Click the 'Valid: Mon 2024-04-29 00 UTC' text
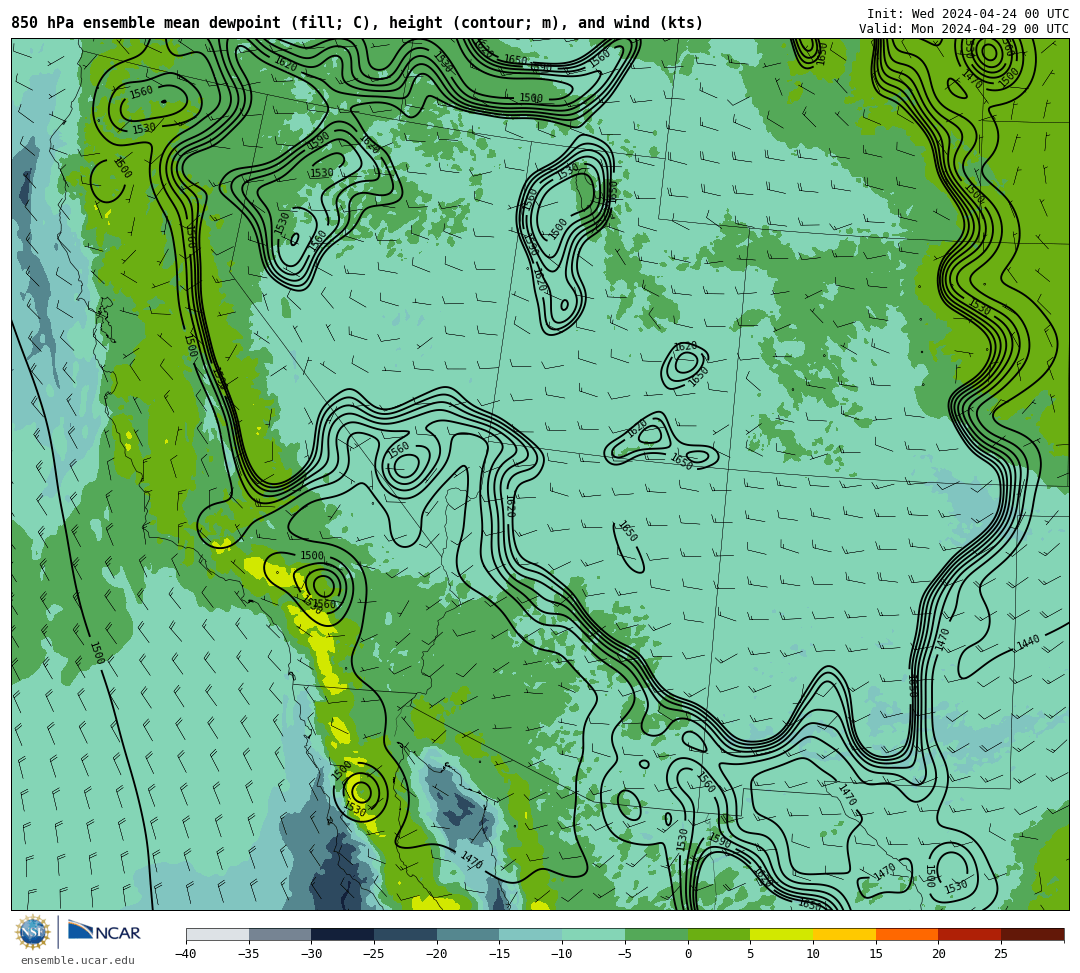This screenshot has width=1080, height=973. coord(964,28)
